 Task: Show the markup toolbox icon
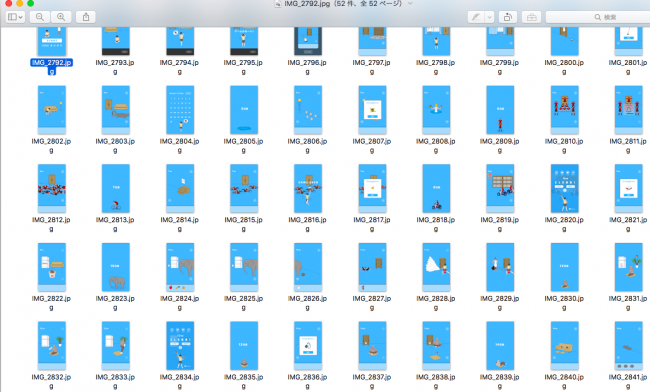(x=531, y=17)
